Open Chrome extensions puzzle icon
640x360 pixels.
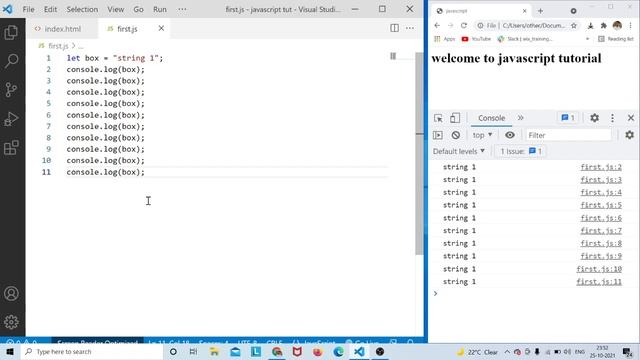(x=603, y=26)
